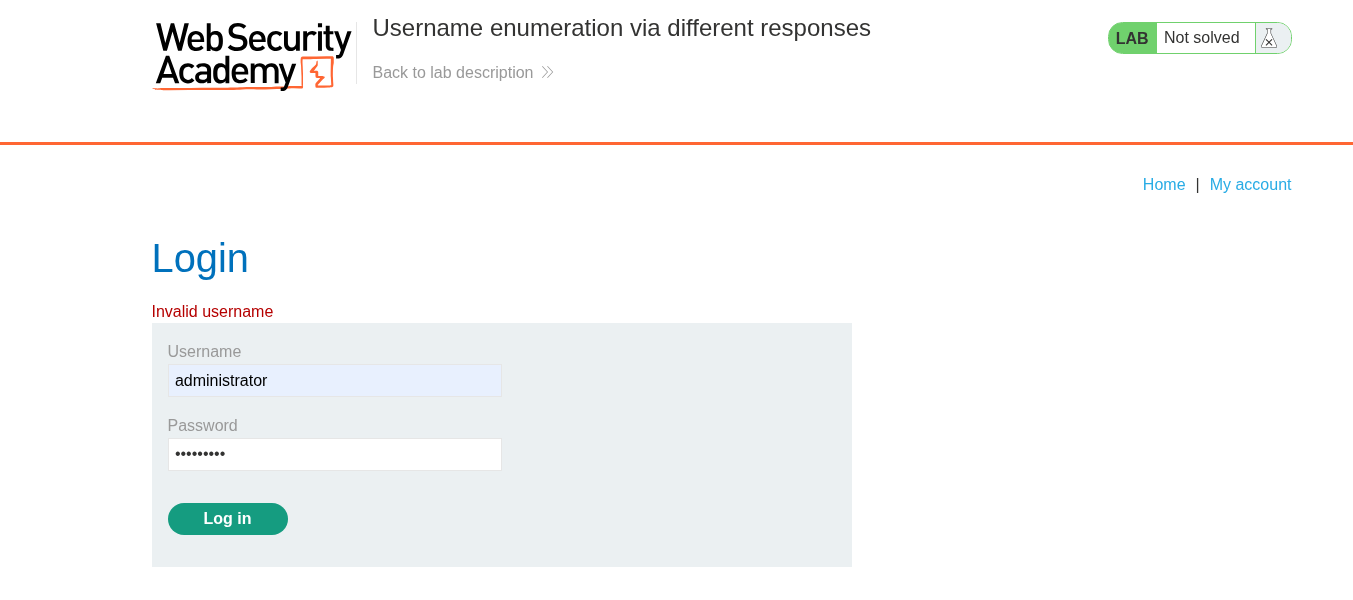Click the orange lightning bolt in logo
Image resolution: width=1353 pixels, height=600 pixels.
tap(318, 73)
